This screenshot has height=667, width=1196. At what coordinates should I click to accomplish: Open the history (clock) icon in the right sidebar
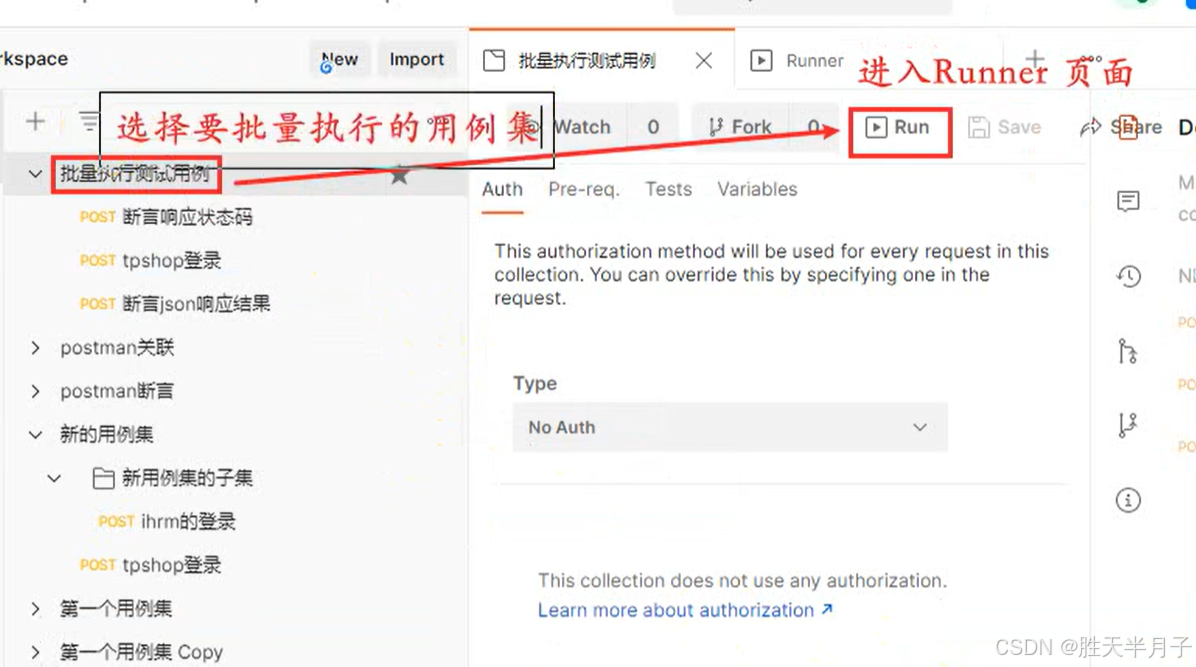click(1128, 276)
